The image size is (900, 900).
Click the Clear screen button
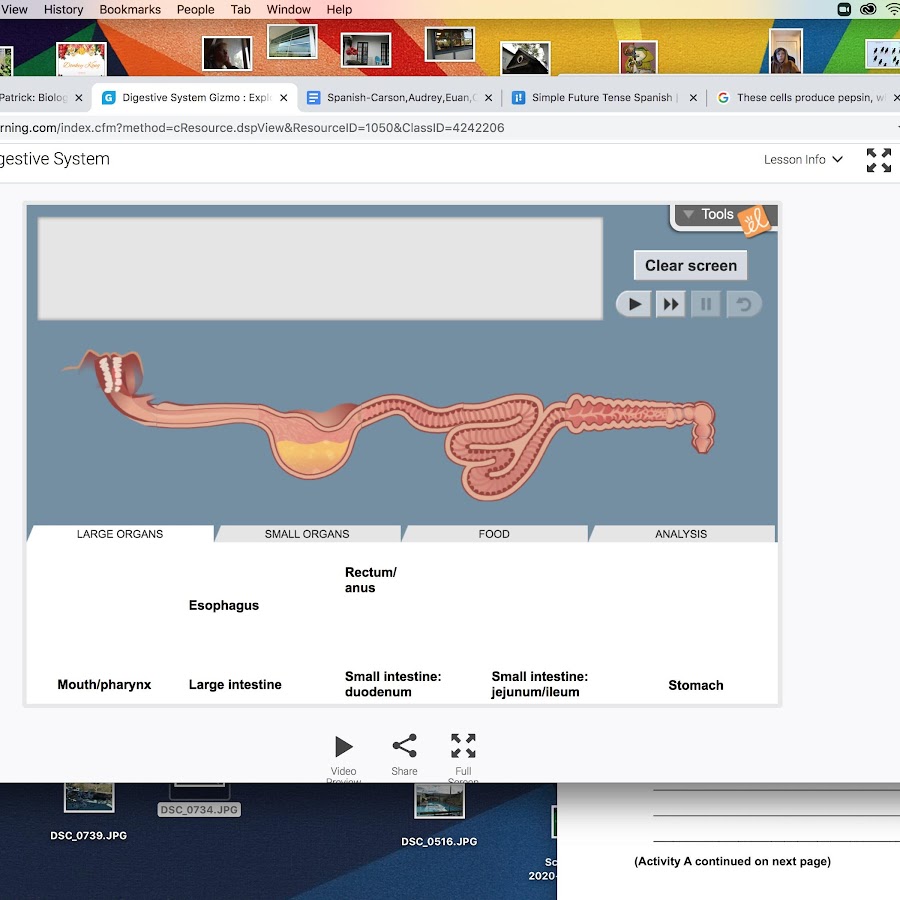tap(690, 266)
